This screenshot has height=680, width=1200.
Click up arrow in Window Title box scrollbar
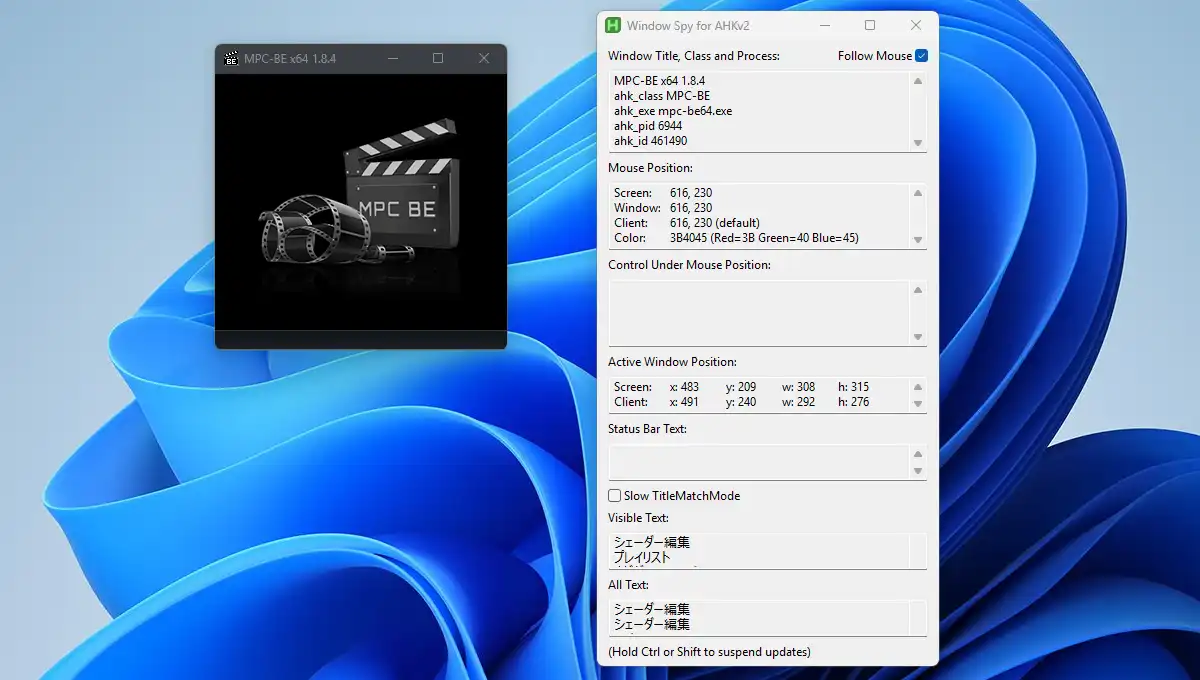918,81
